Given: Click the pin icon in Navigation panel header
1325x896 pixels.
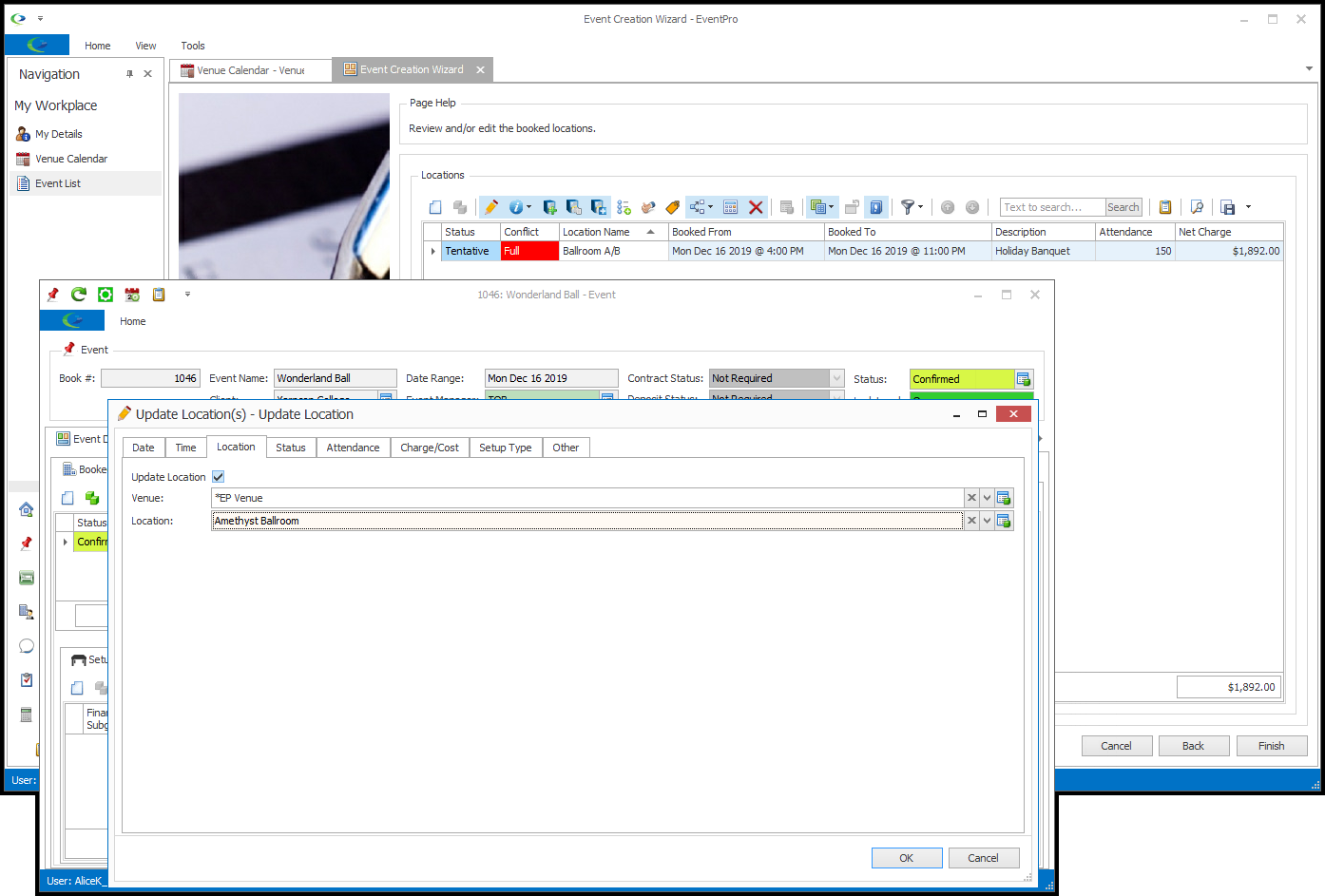Looking at the screenshot, I should (x=130, y=74).
